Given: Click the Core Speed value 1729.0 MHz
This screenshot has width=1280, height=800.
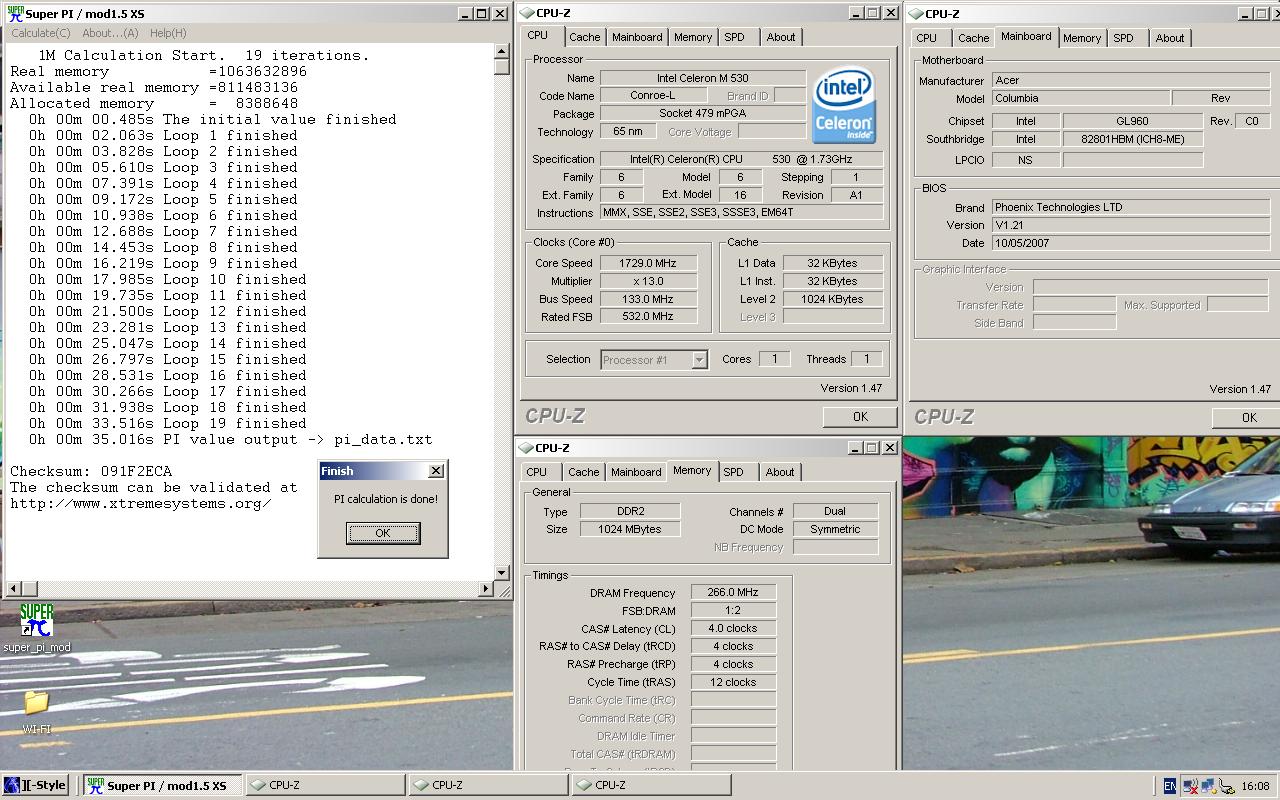Looking at the screenshot, I should (x=648, y=263).
